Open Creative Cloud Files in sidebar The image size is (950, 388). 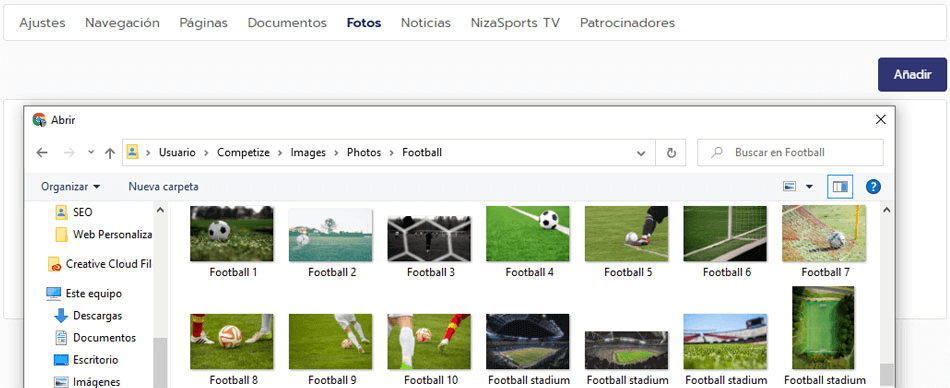[x=100, y=264]
